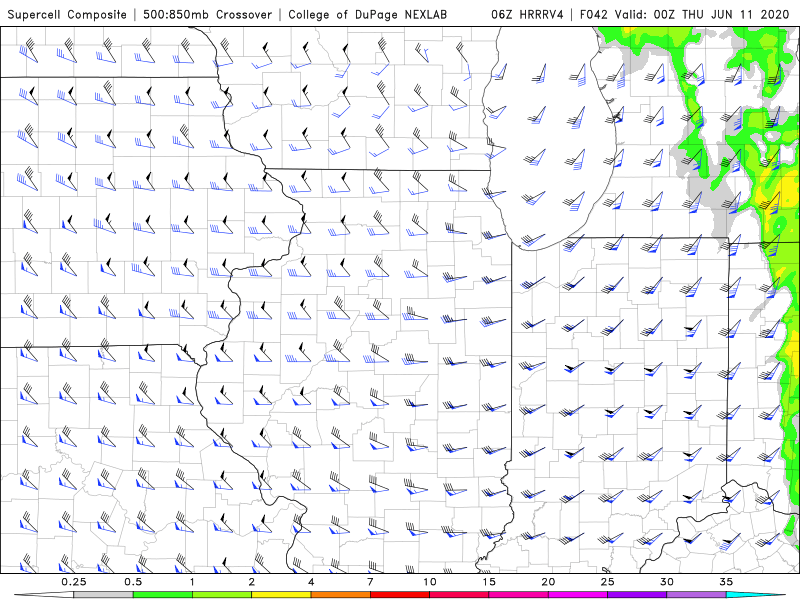Click the 0.5 legend value
This screenshot has height=600, width=800.
[x=133, y=582]
